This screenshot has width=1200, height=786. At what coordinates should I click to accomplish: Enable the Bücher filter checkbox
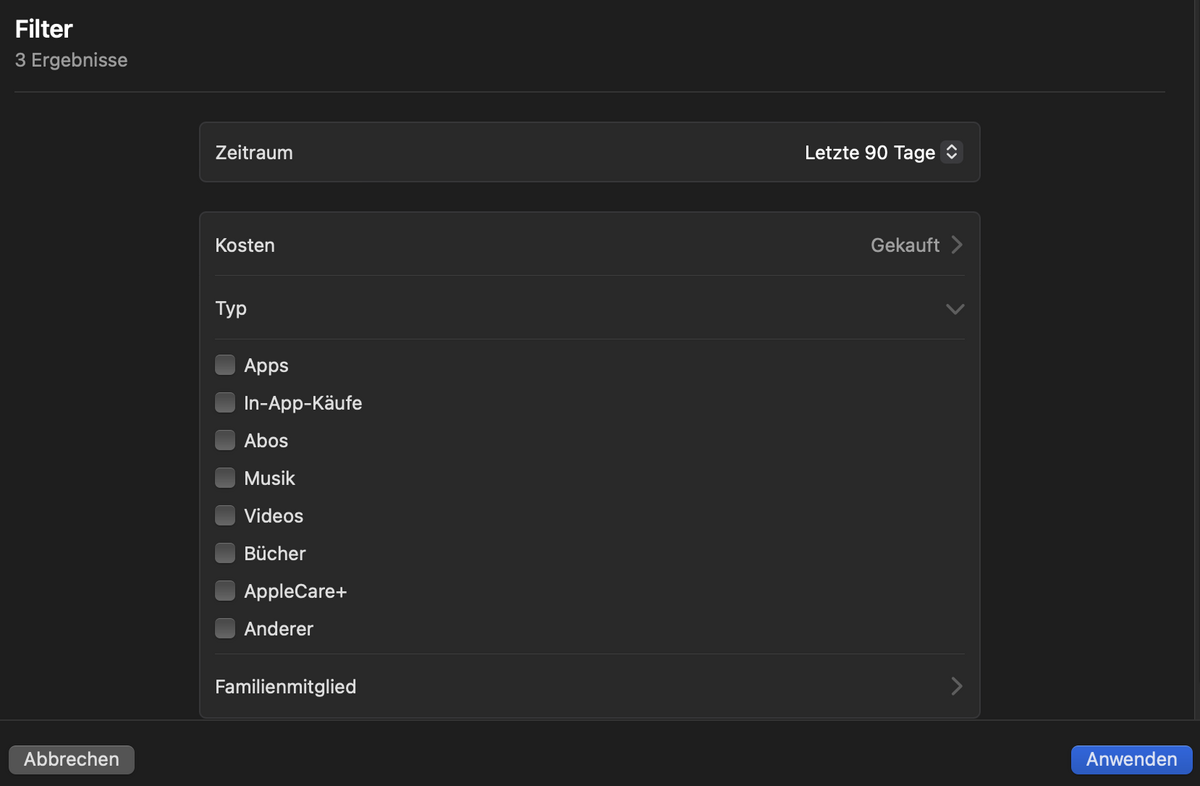click(225, 553)
